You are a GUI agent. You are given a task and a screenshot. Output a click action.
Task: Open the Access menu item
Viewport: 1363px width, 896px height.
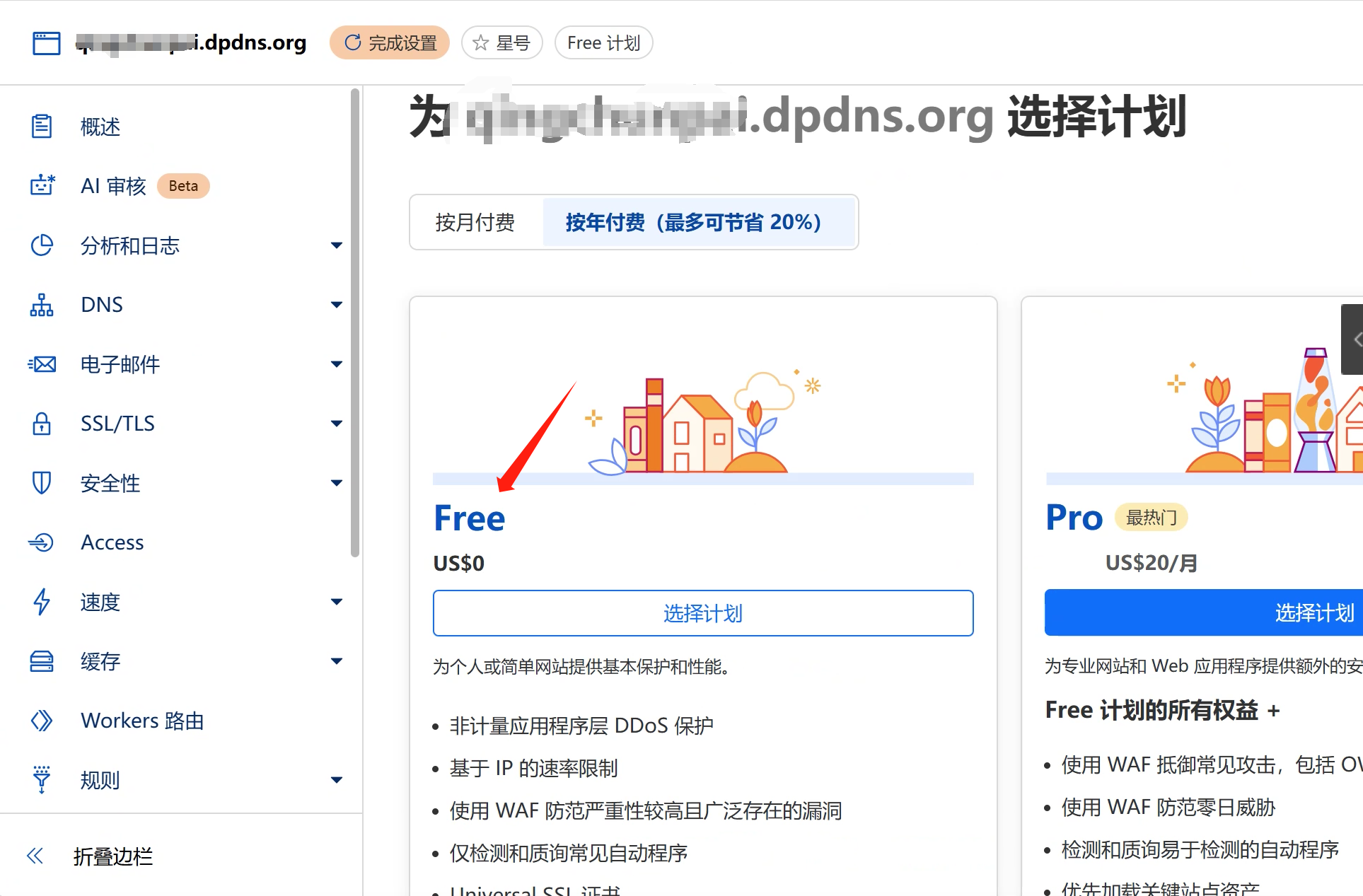[112, 542]
